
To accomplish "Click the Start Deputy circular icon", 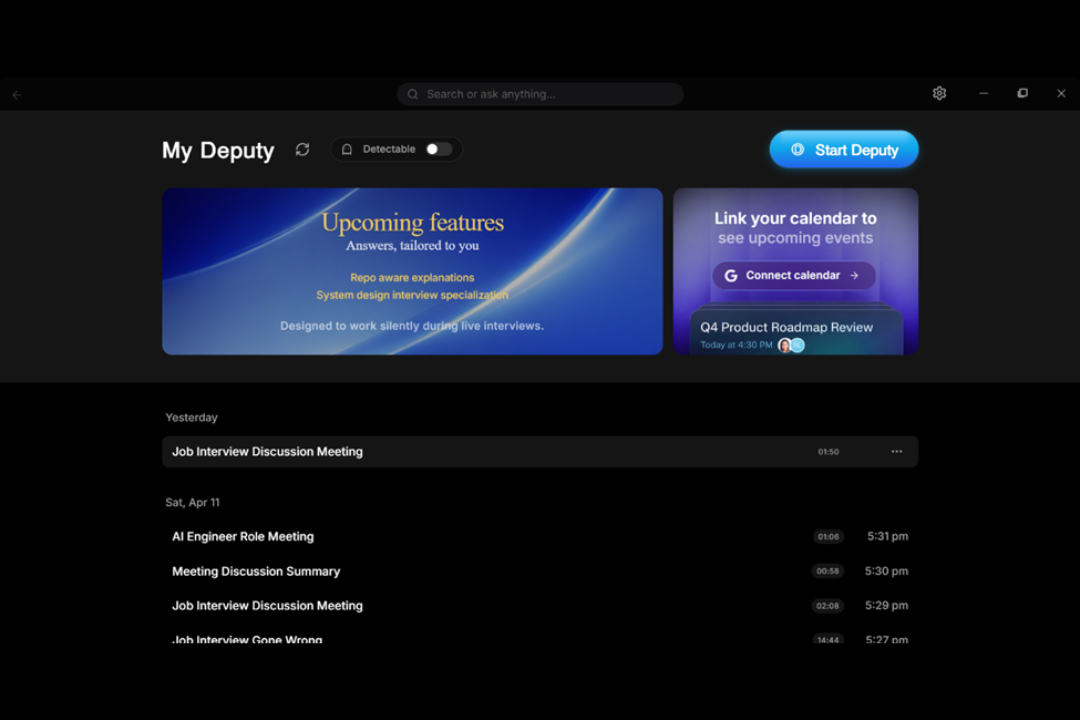I will [797, 150].
